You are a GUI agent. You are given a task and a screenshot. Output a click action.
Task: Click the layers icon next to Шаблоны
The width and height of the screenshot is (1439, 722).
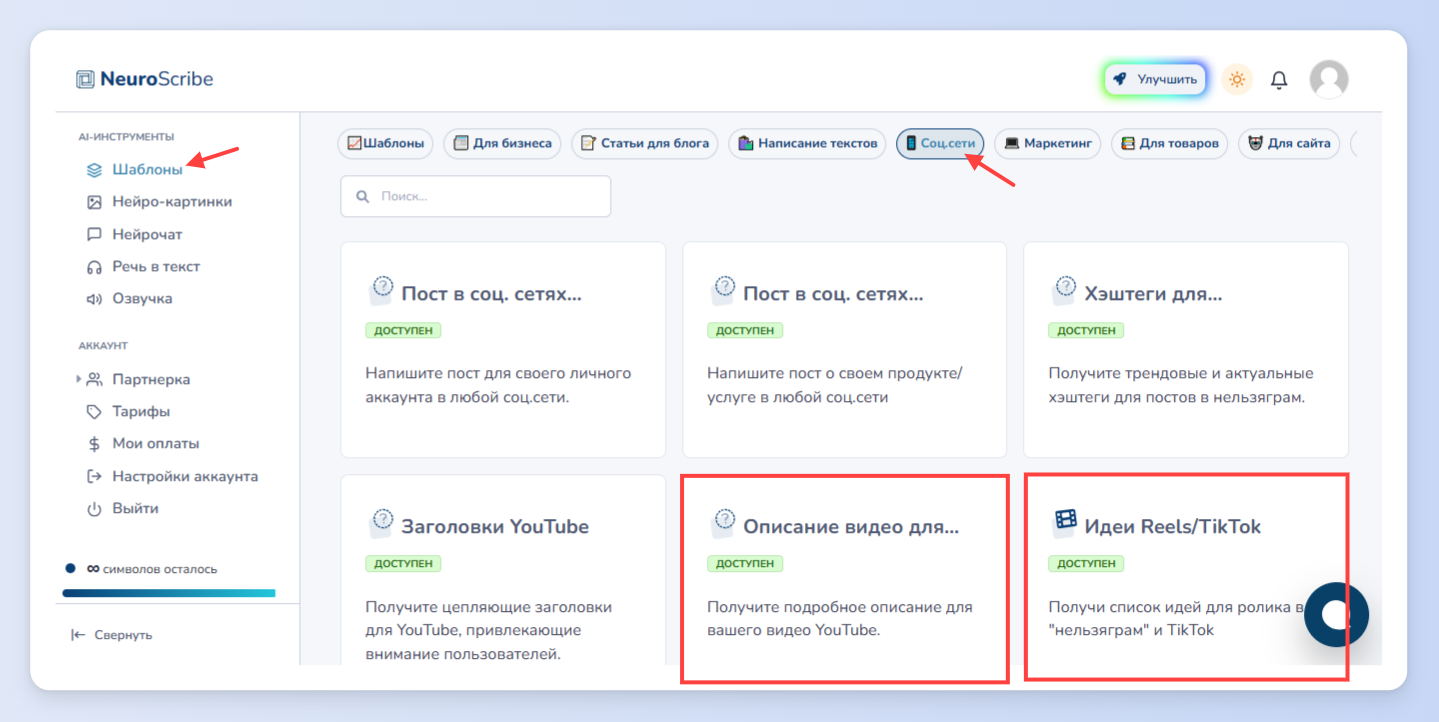[x=94, y=170]
